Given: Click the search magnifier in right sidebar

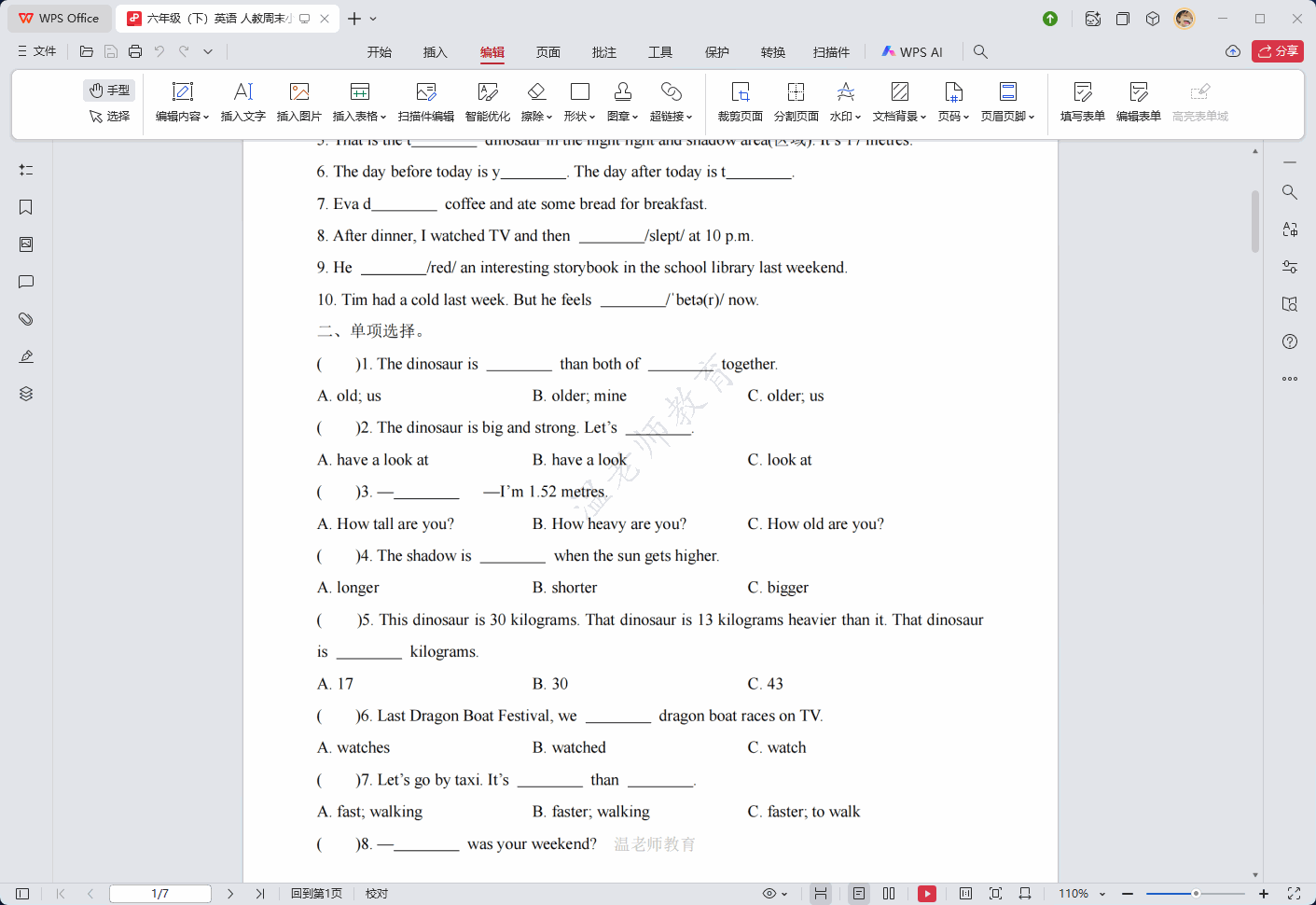Looking at the screenshot, I should [x=1289, y=192].
